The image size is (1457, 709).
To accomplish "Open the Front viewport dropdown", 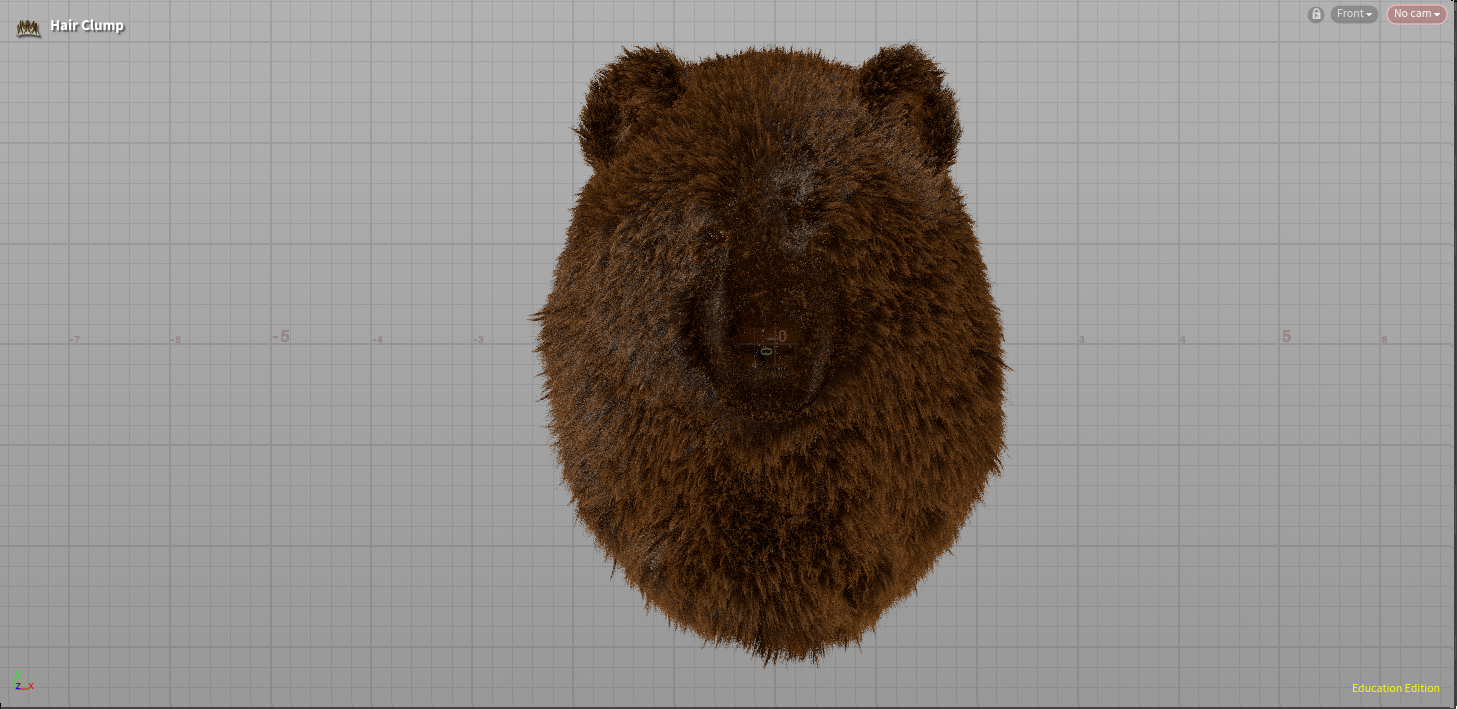I will click(x=1354, y=14).
